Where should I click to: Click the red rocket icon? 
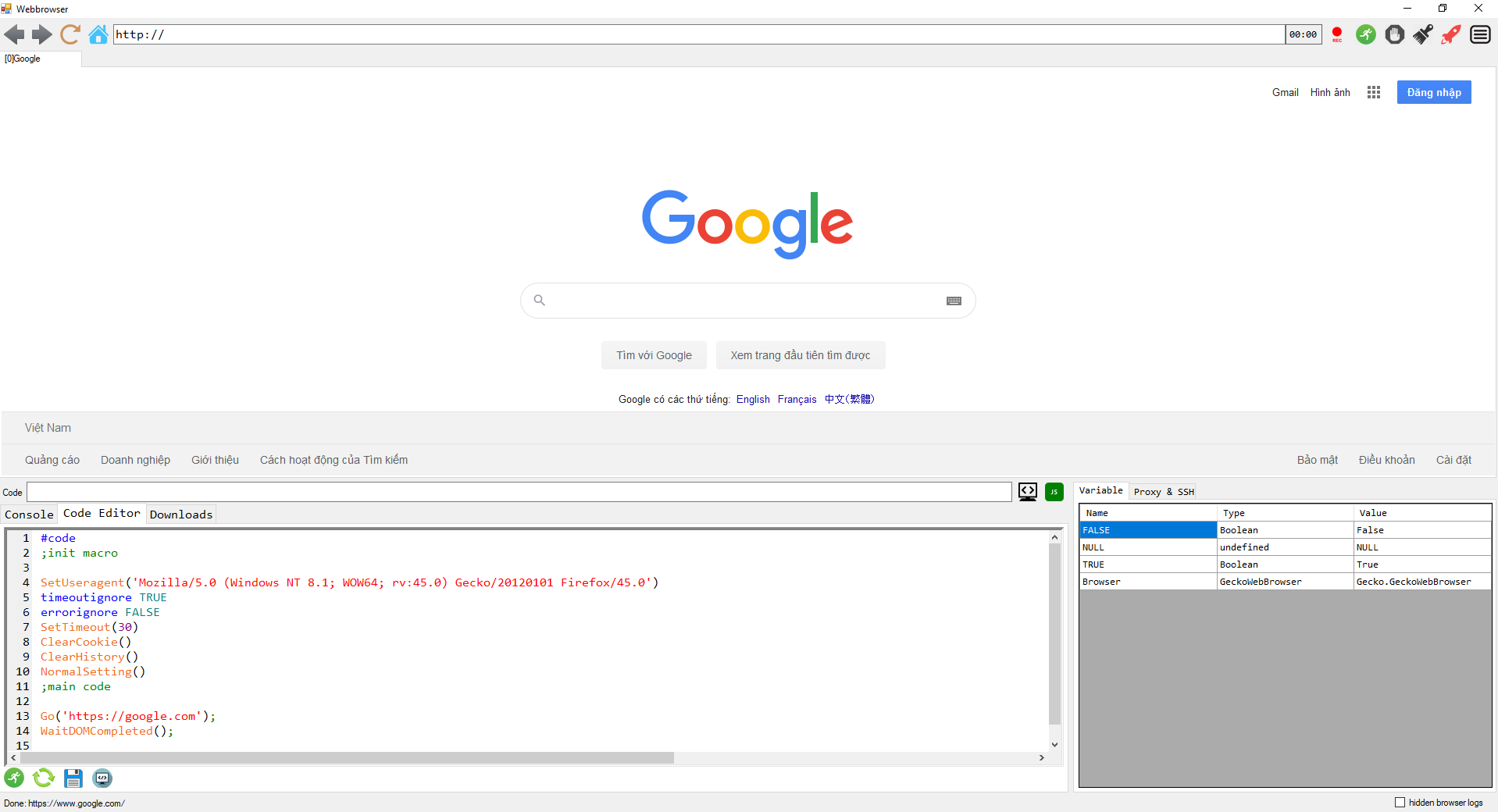click(1451, 34)
